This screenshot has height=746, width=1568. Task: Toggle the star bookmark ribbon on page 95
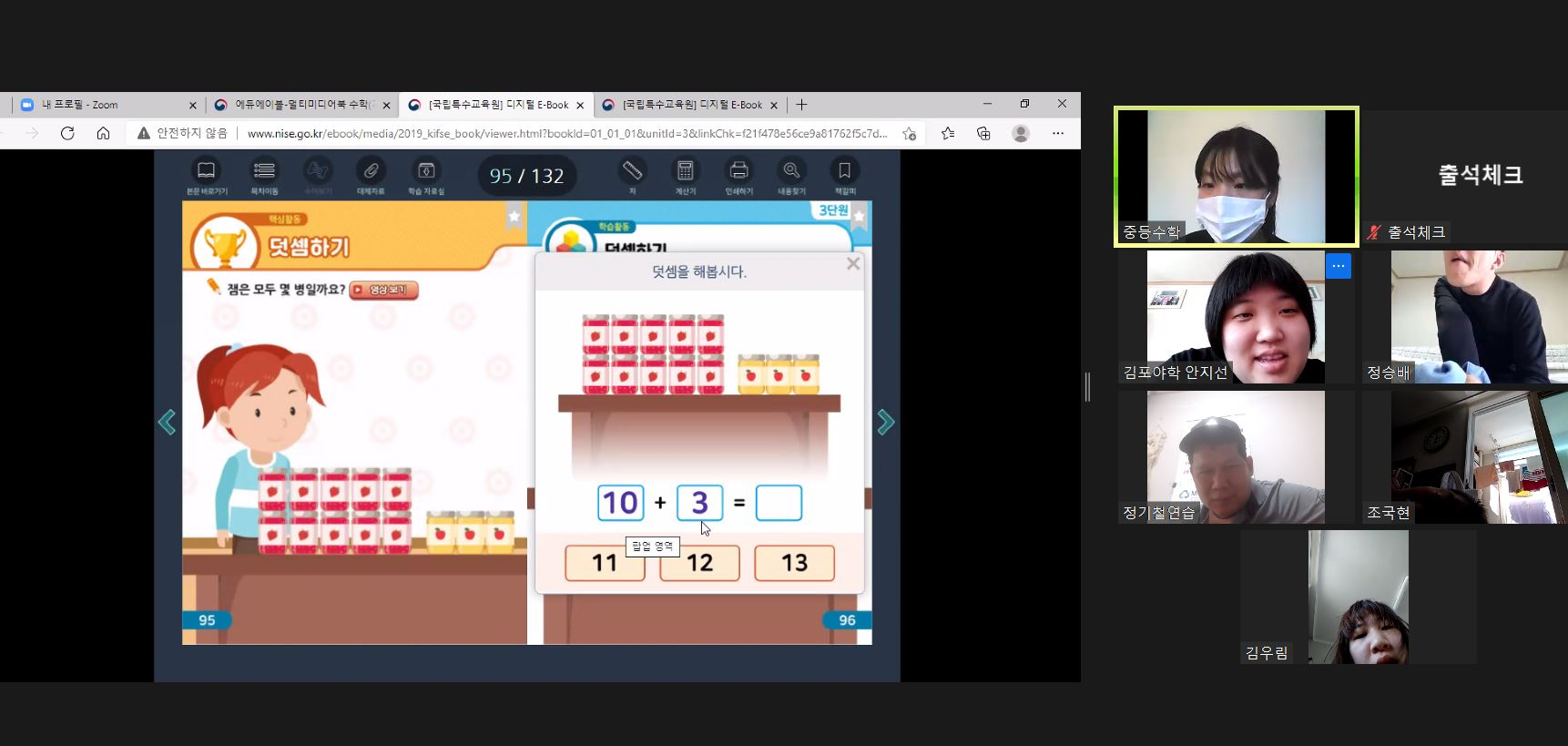pyautogui.click(x=514, y=216)
